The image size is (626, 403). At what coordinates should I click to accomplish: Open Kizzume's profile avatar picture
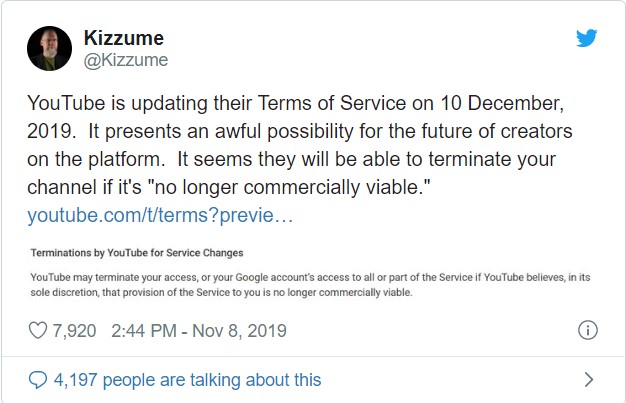(x=50, y=49)
